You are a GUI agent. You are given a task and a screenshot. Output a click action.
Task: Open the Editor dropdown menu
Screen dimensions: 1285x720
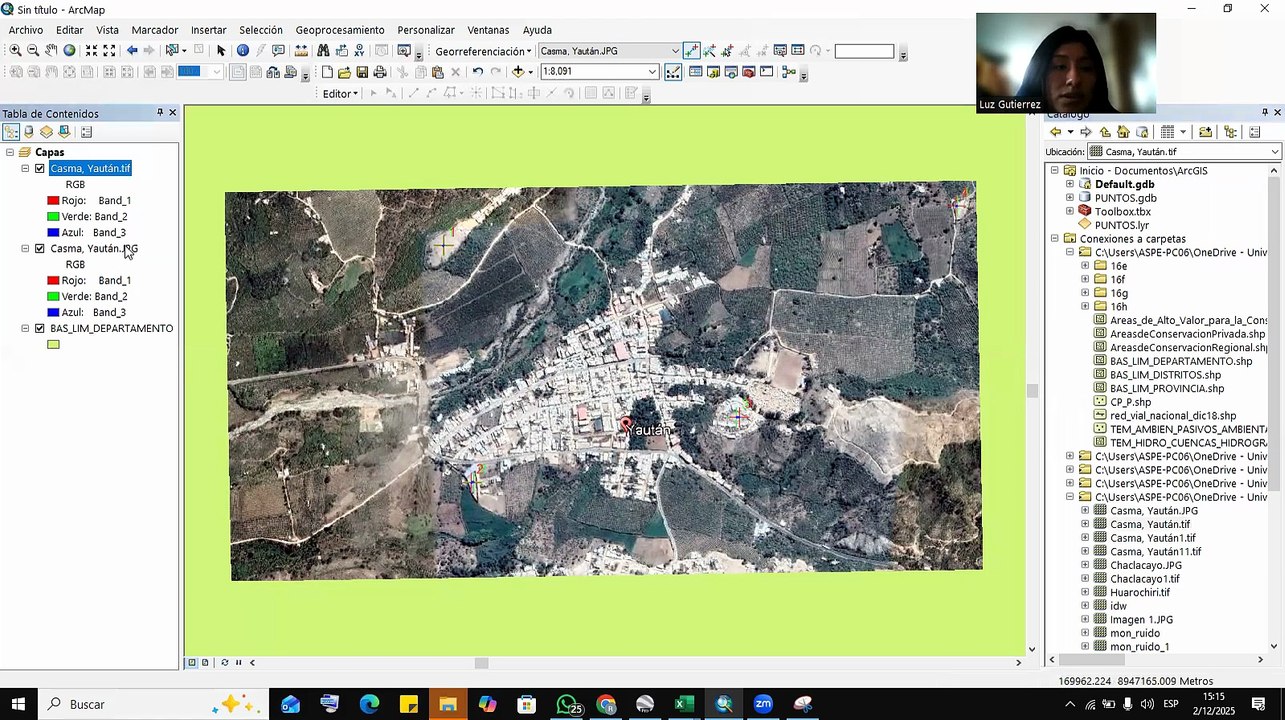(340, 94)
